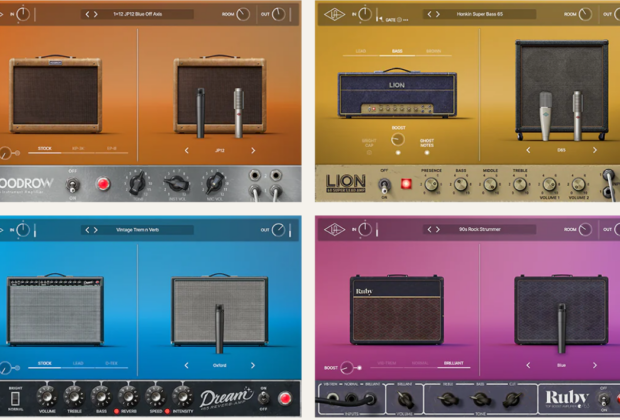Screen dimensions: 620x420
Task: Click the Lion amp head image
Action: pos(397,93)
